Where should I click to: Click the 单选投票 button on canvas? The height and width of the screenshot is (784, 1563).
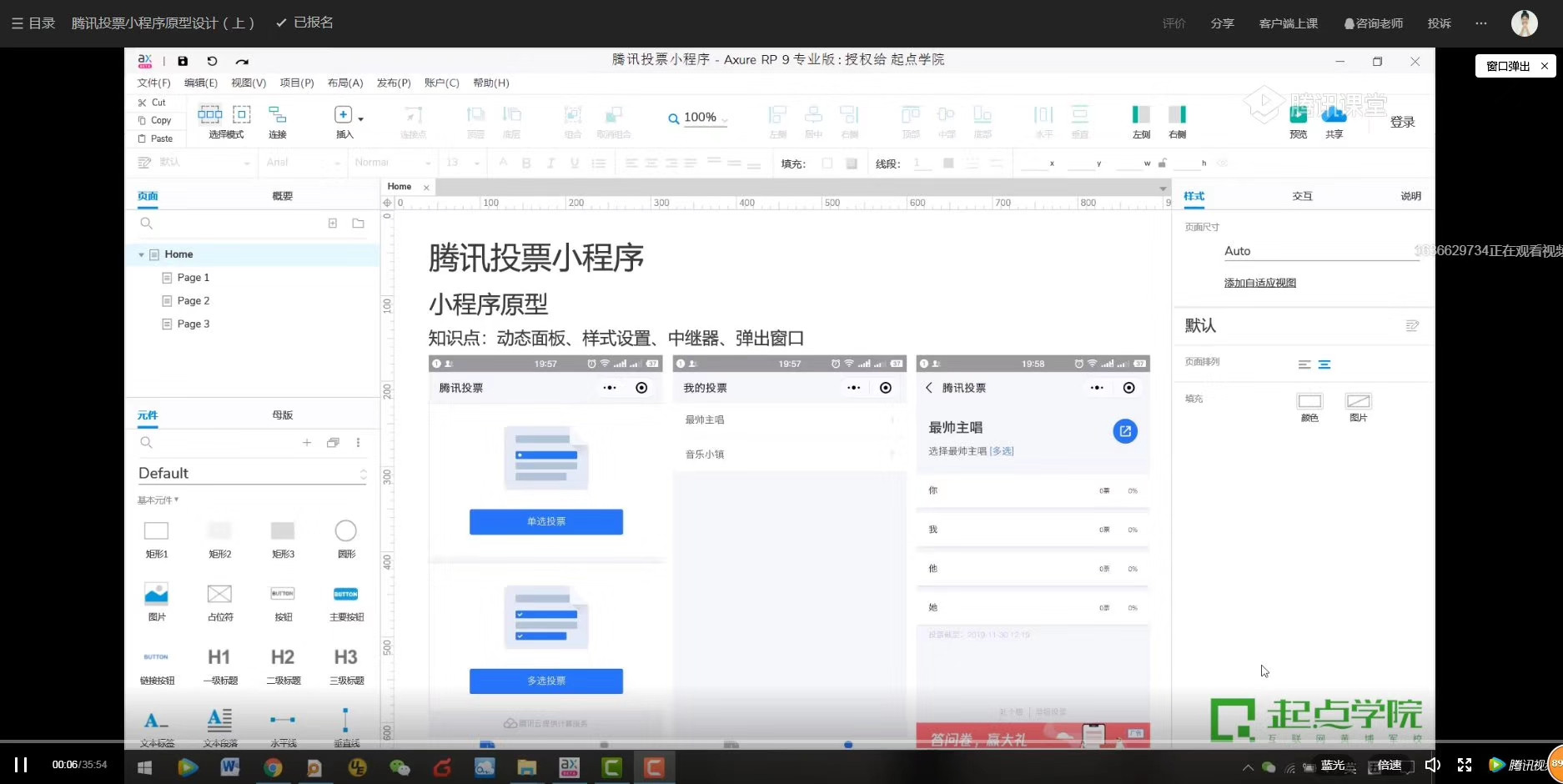(x=546, y=521)
